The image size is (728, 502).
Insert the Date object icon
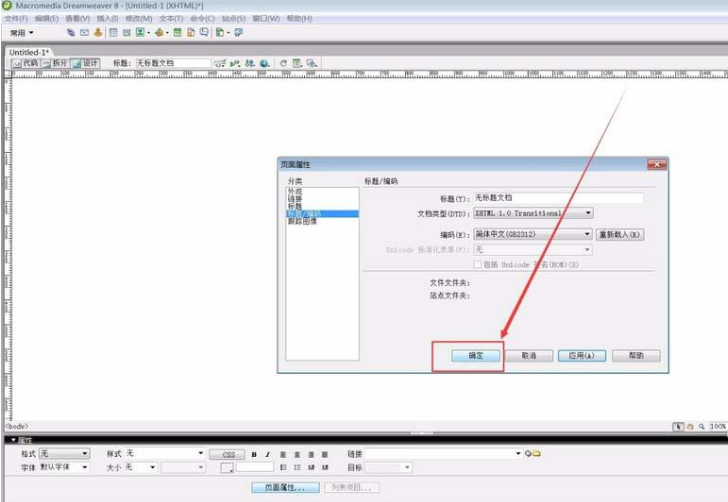point(177,33)
